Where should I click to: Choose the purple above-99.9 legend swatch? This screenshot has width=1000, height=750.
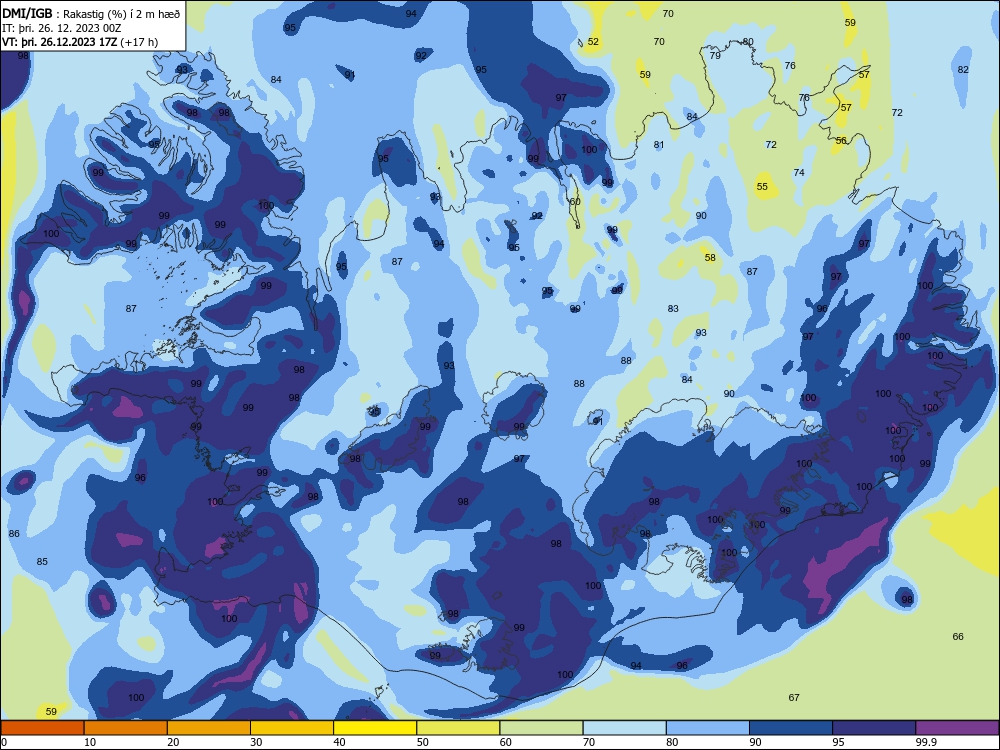tap(957, 728)
